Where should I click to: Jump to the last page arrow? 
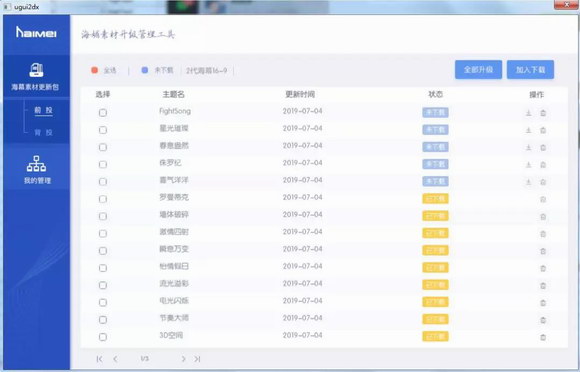[x=198, y=359]
